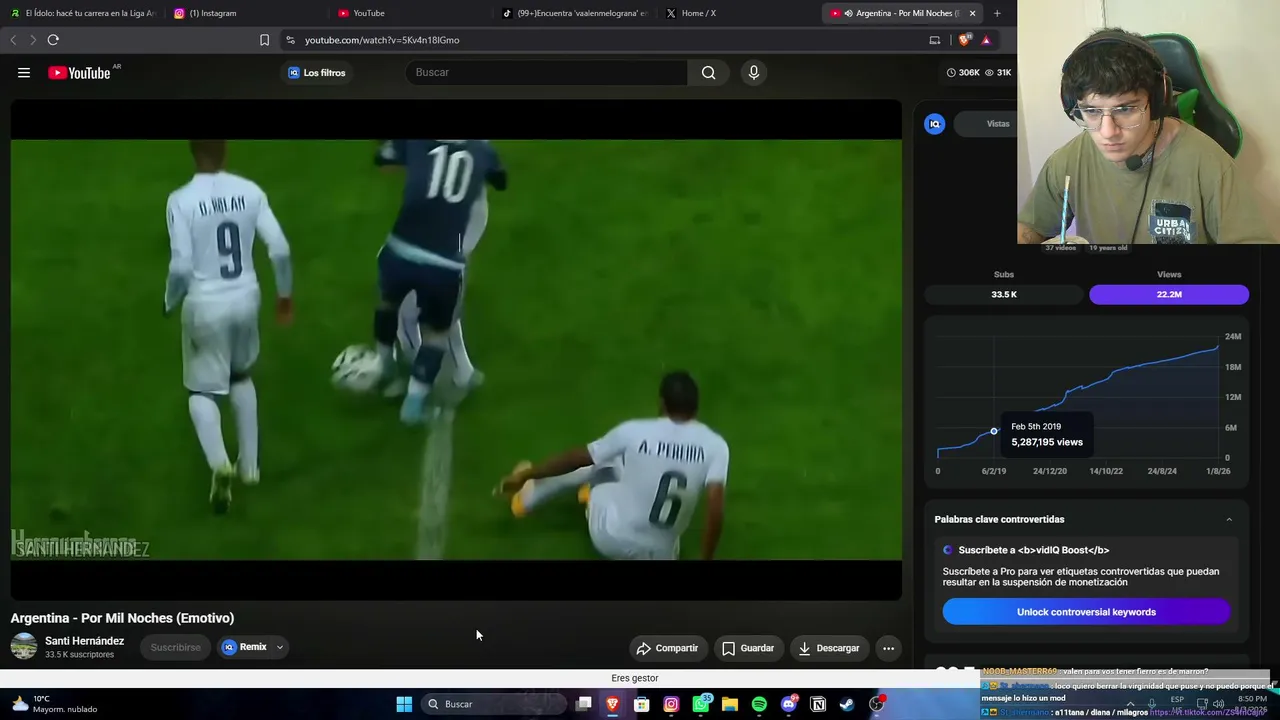Open the cast or screen icon in address bar
This screenshot has height=720, width=1280.
pos(935,40)
